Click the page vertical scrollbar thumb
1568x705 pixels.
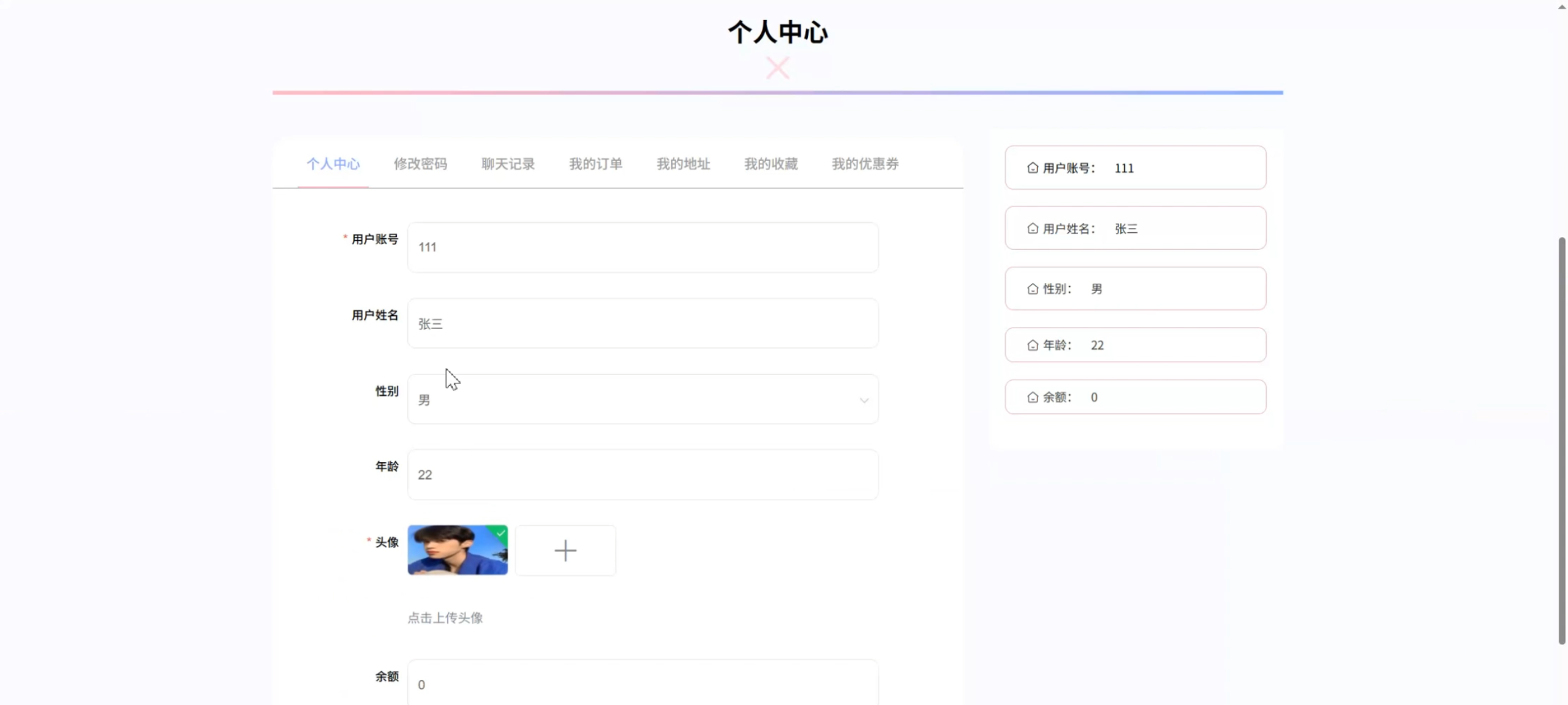pos(1561,441)
